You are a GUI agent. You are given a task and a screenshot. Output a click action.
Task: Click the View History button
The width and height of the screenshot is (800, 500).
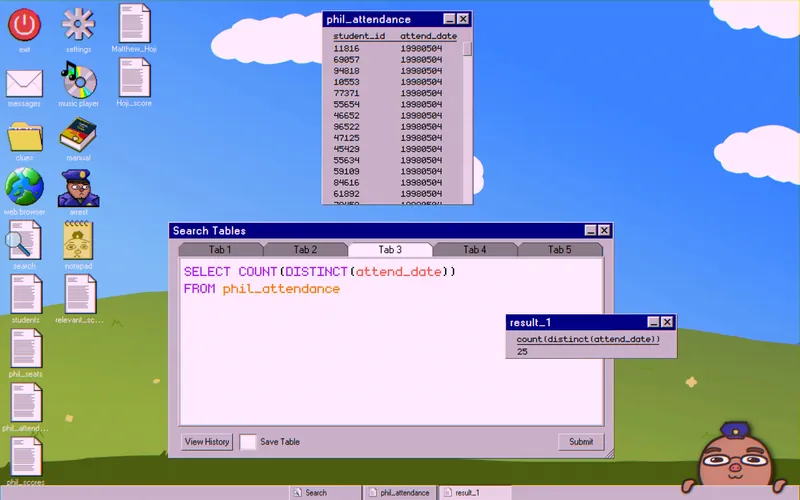pyautogui.click(x=207, y=442)
